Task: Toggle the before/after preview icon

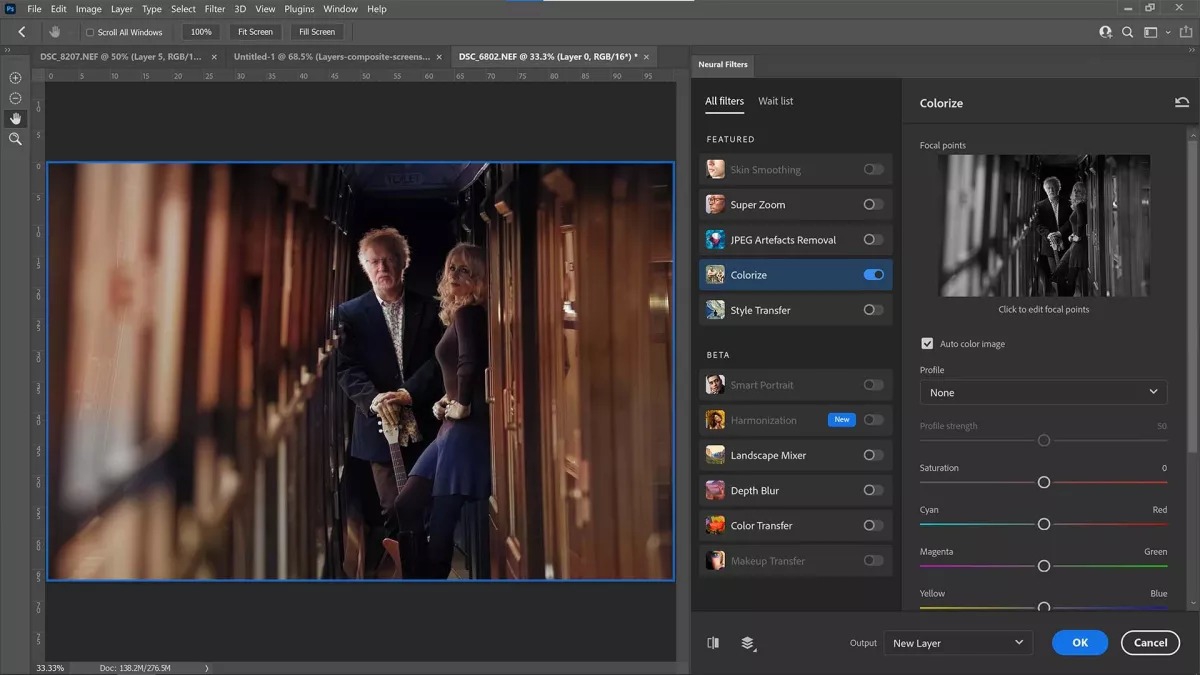Action: 713,643
